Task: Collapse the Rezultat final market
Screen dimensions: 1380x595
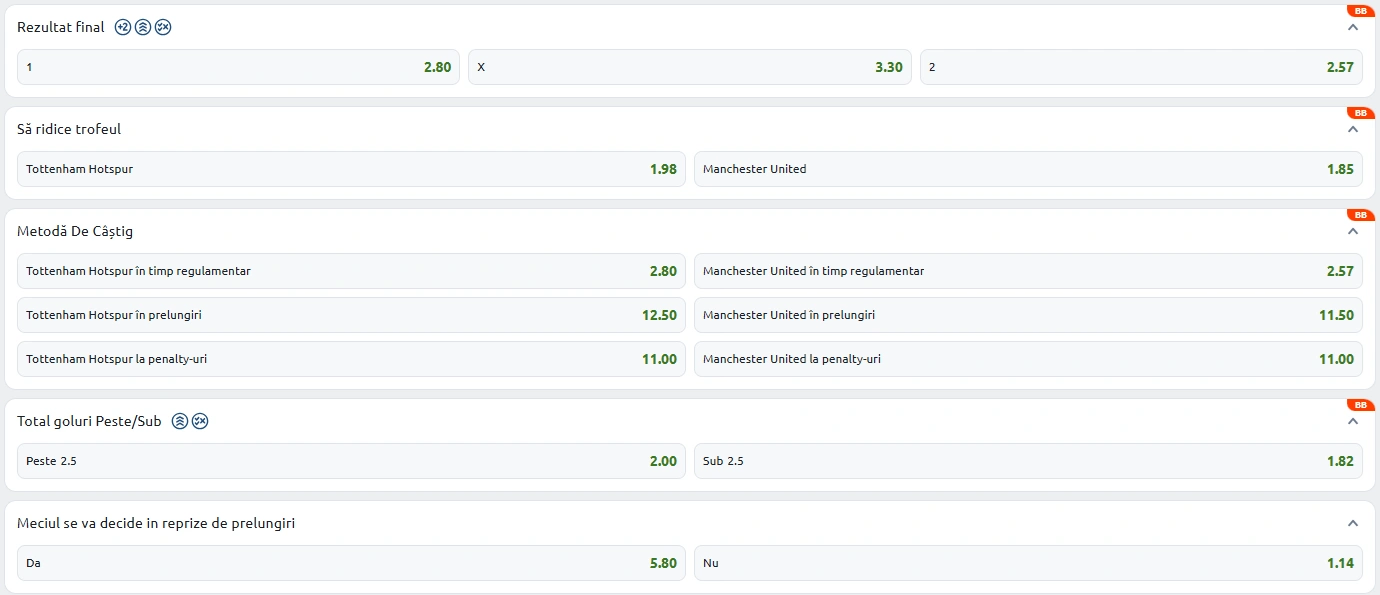Action: [x=1353, y=27]
